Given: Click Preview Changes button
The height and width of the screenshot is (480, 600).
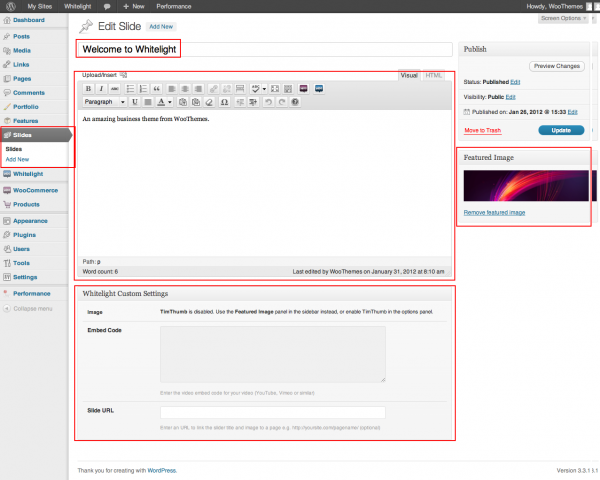Looking at the screenshot, I should pos(557,66).
